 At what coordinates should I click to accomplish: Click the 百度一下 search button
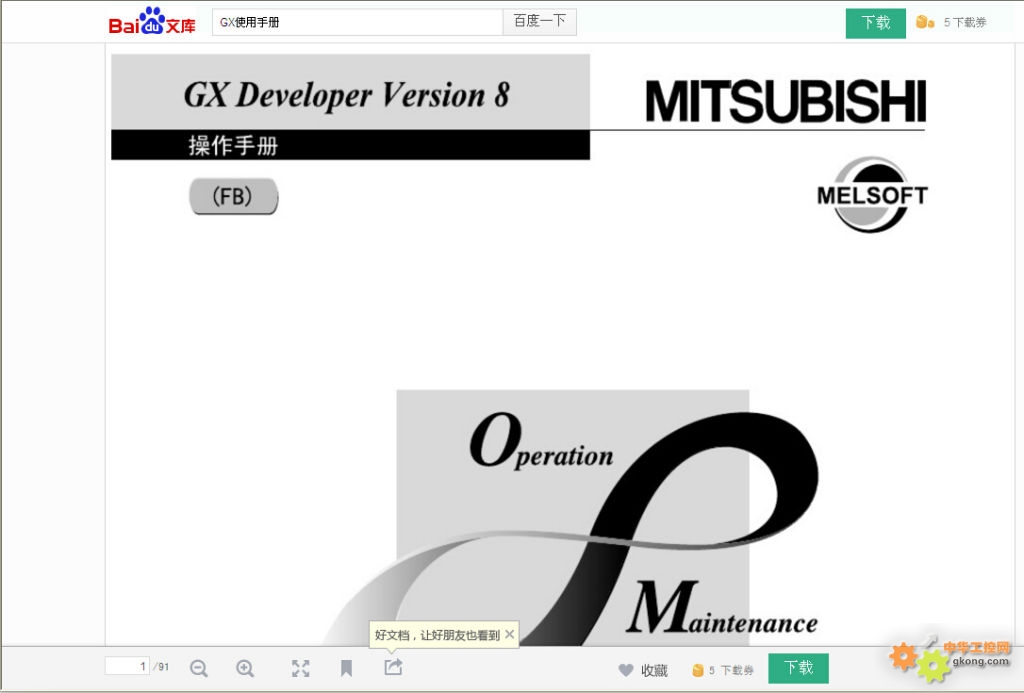coord(539,22)
